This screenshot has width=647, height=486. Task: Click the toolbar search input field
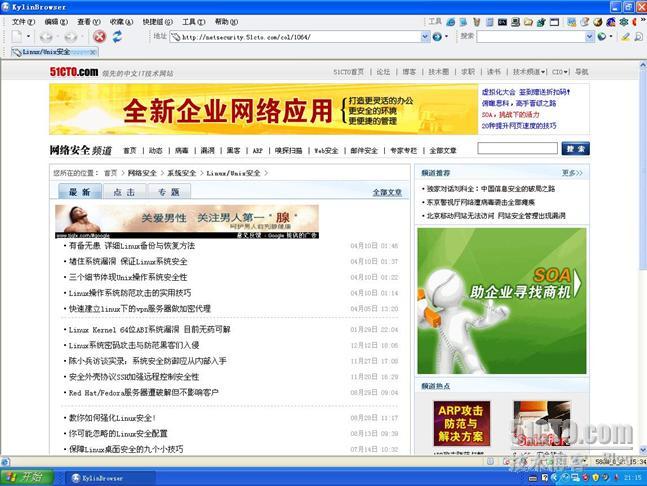[531, 37]
